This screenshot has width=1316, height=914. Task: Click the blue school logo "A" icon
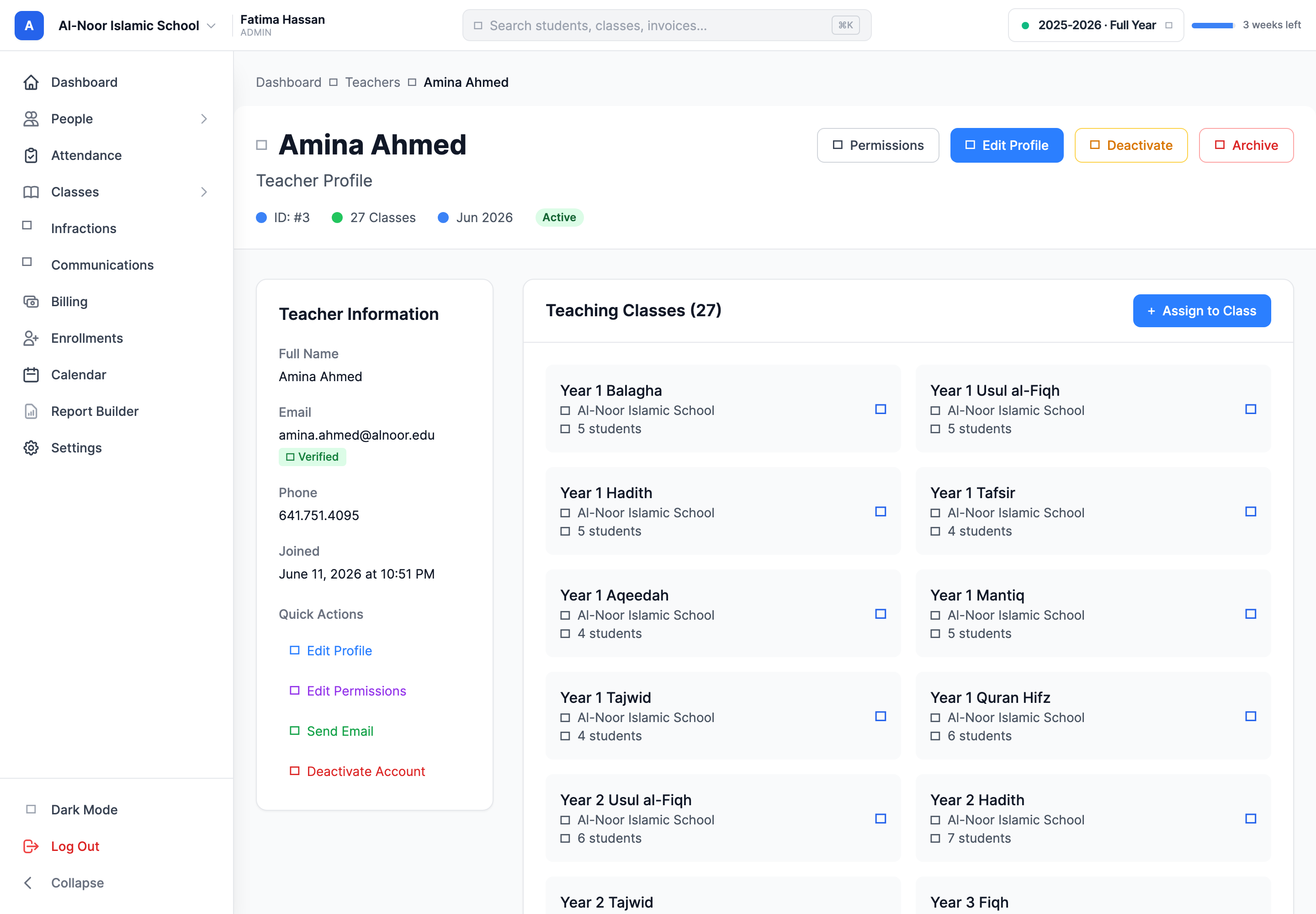pos(29,25)
